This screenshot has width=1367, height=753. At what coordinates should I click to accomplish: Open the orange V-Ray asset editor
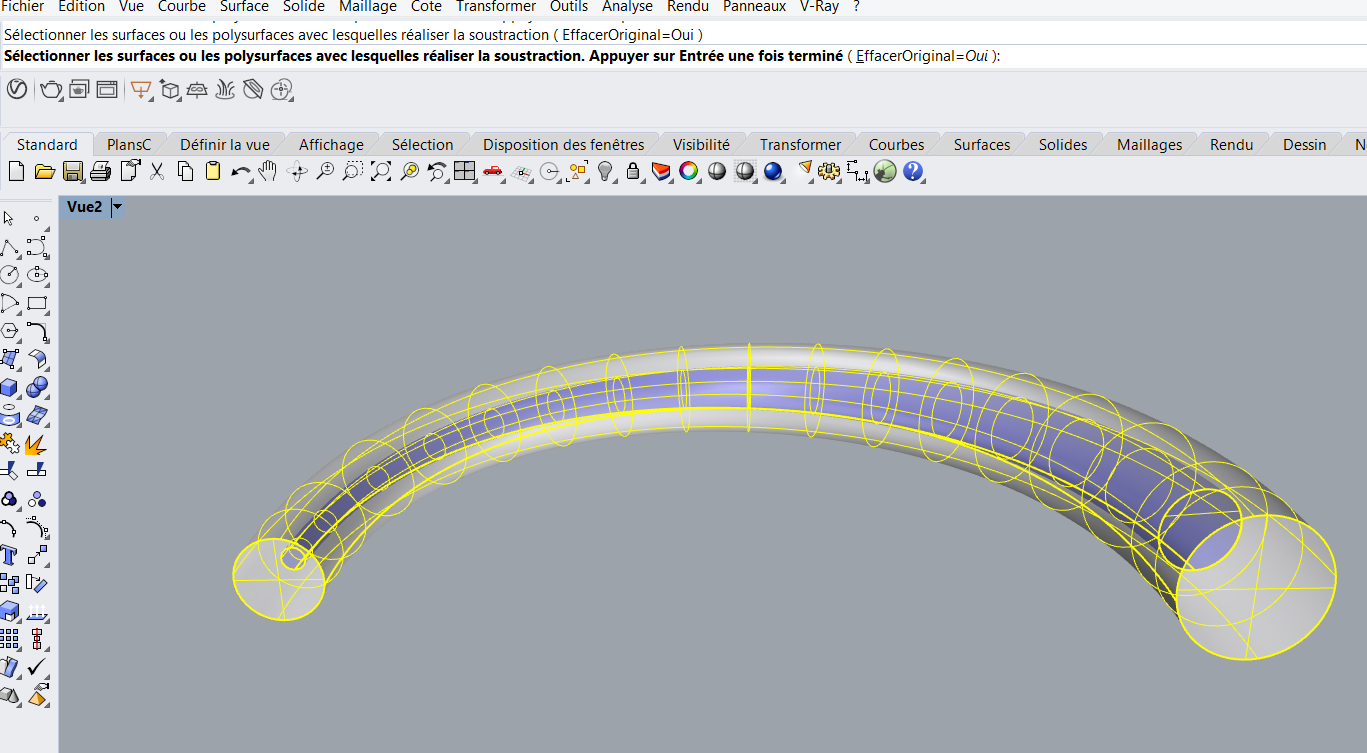click(141, 89)
